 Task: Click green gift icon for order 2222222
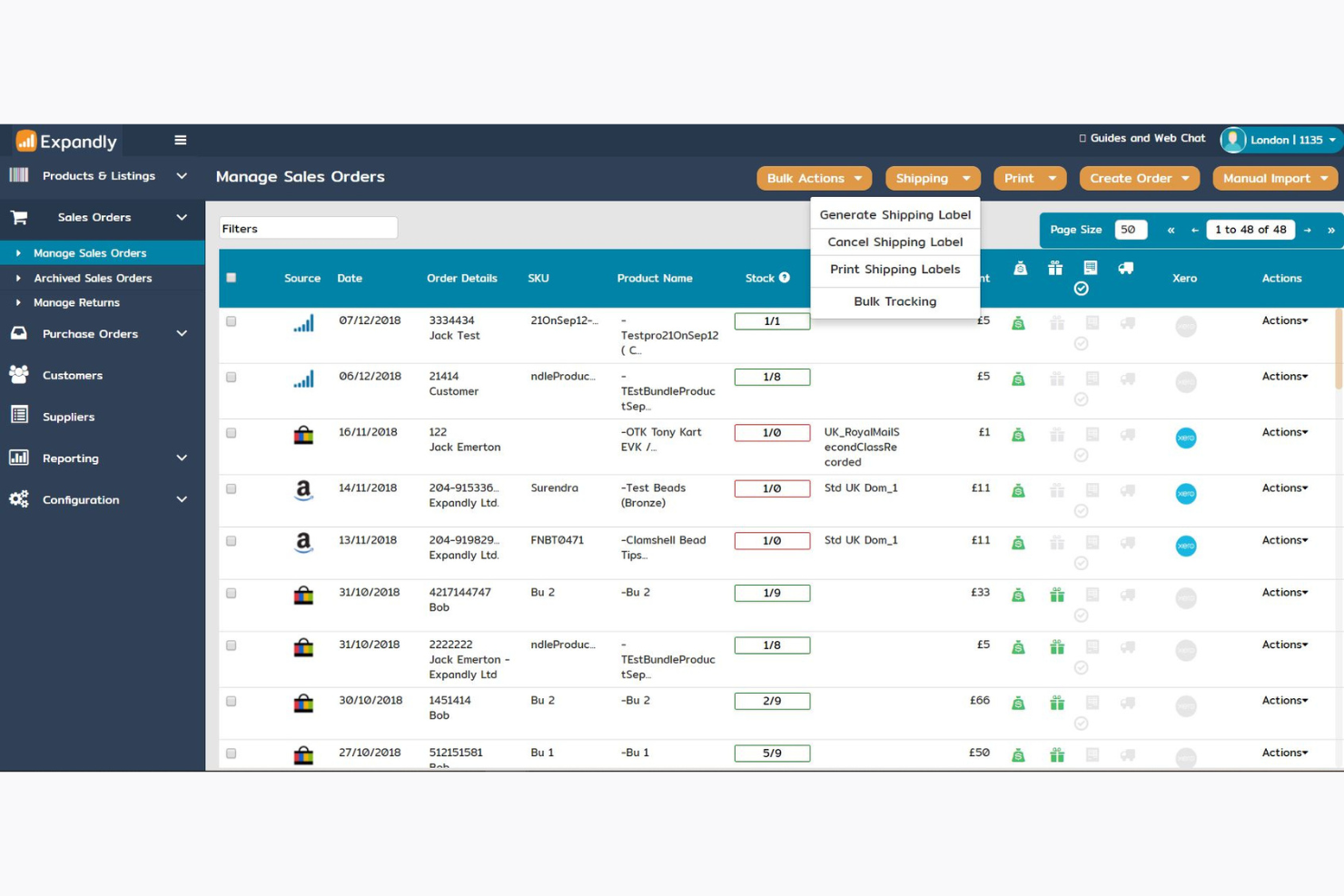point(1057,647)
